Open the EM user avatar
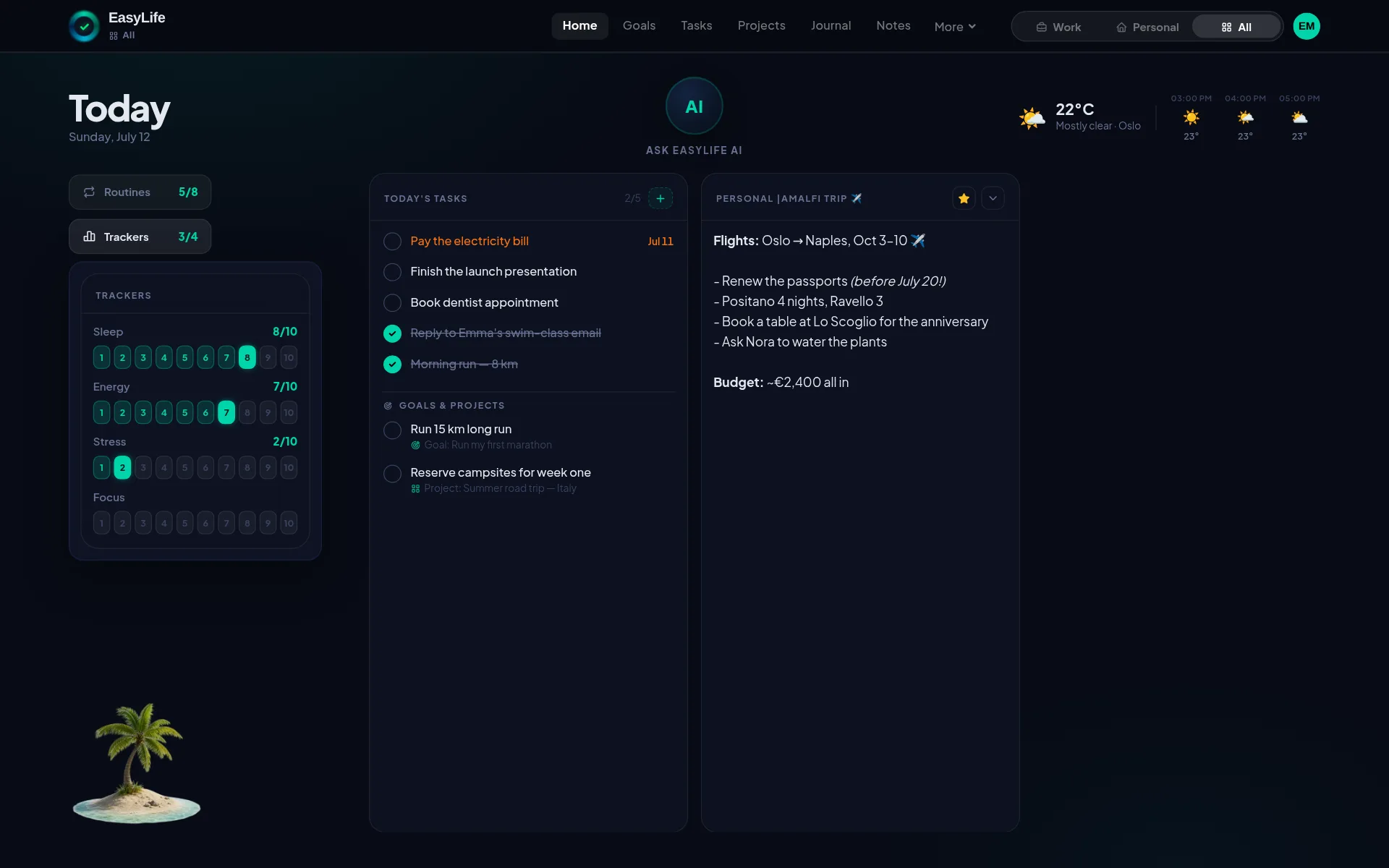This screenshot has width=1389, height=868. [1306, 26]
